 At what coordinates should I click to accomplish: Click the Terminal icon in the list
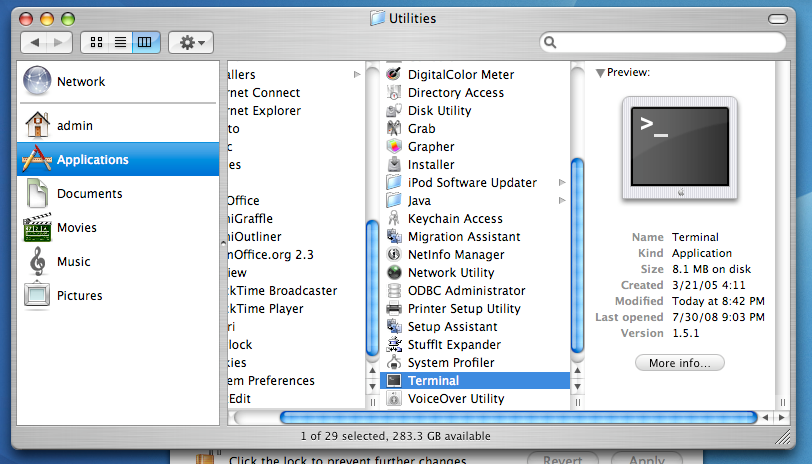point(394,380)
